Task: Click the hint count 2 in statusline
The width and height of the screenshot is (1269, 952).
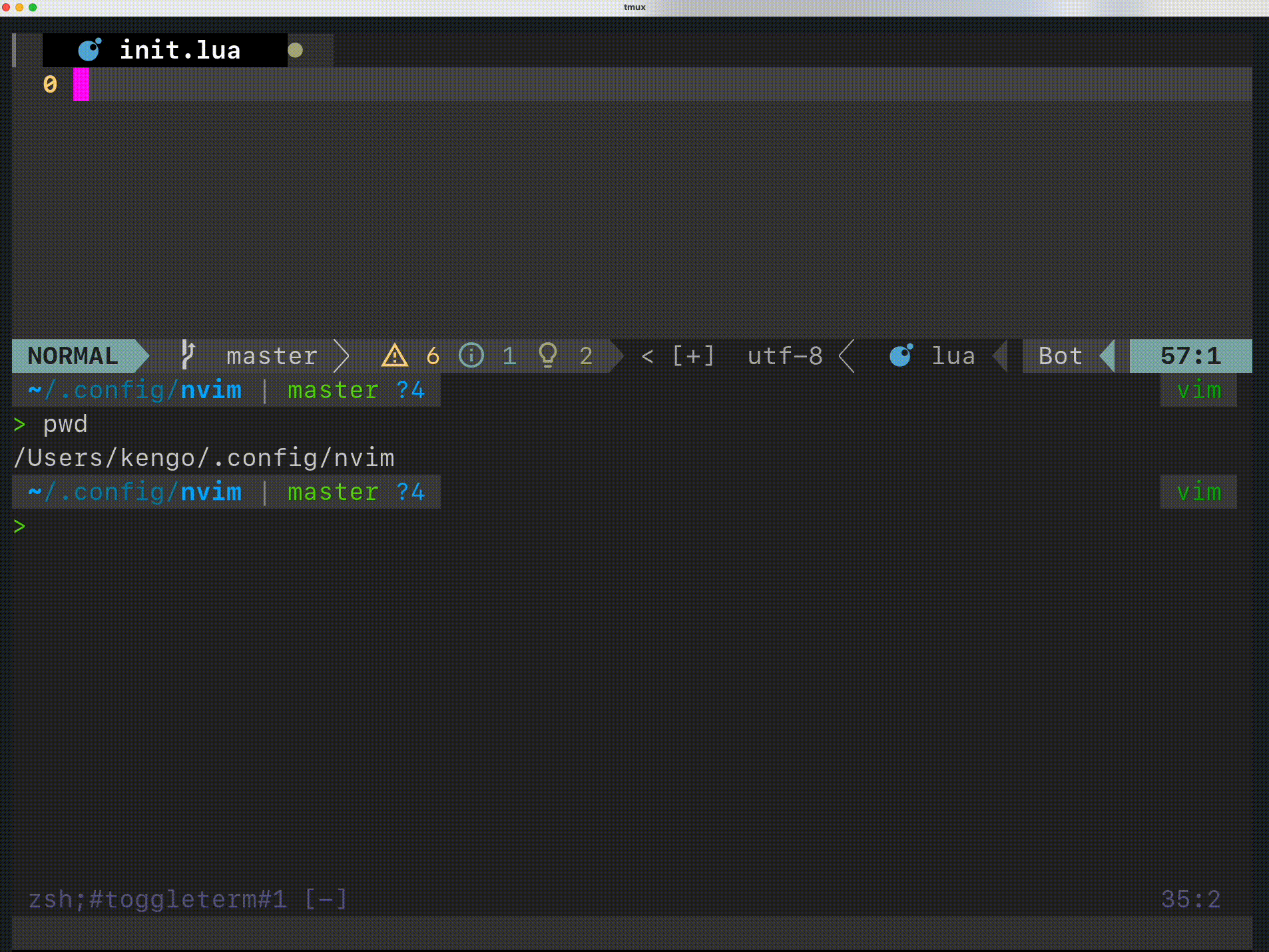Action: (x=586, y=356)
